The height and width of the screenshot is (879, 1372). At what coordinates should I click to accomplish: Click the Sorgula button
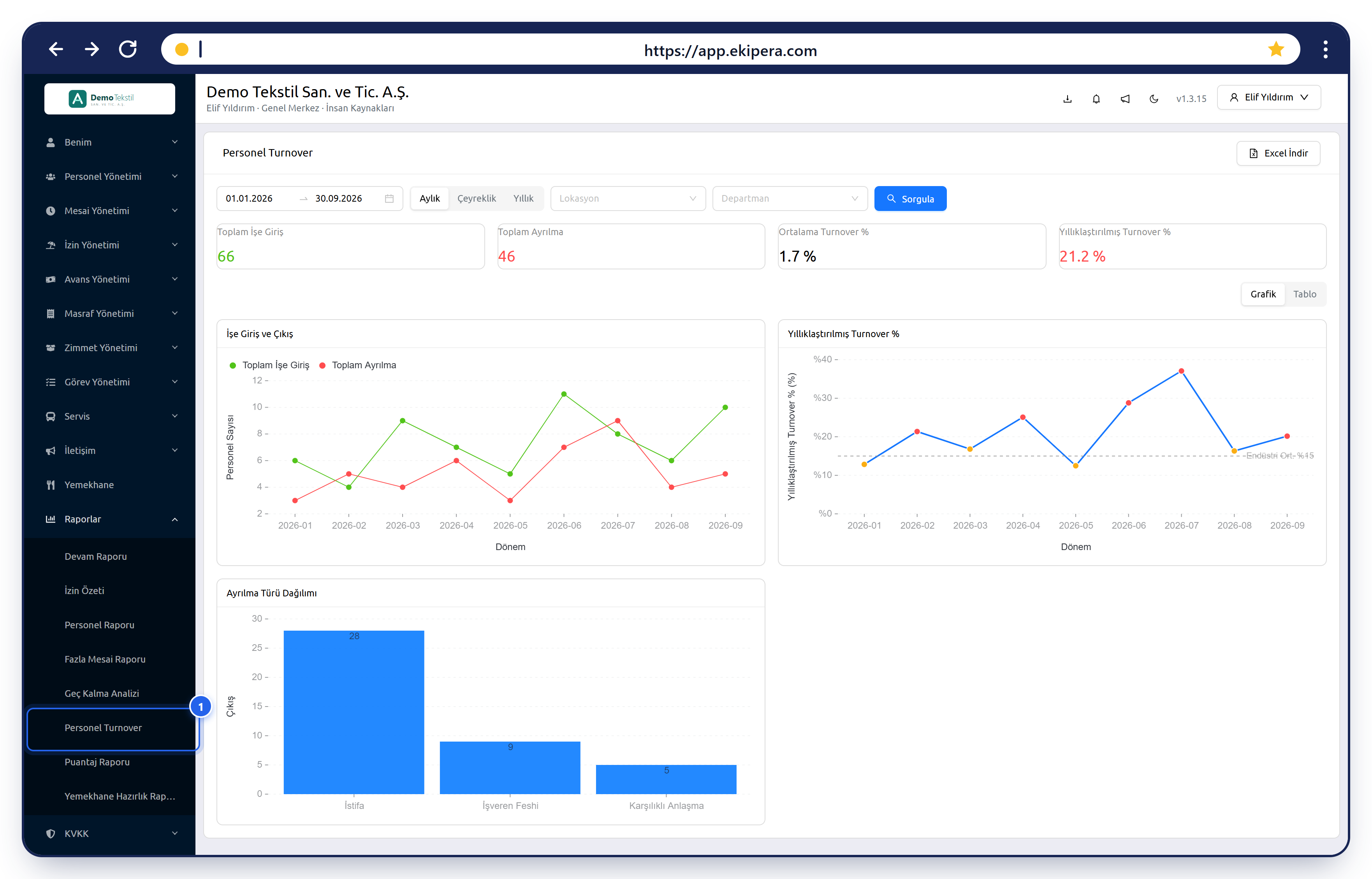click(910, 199)
